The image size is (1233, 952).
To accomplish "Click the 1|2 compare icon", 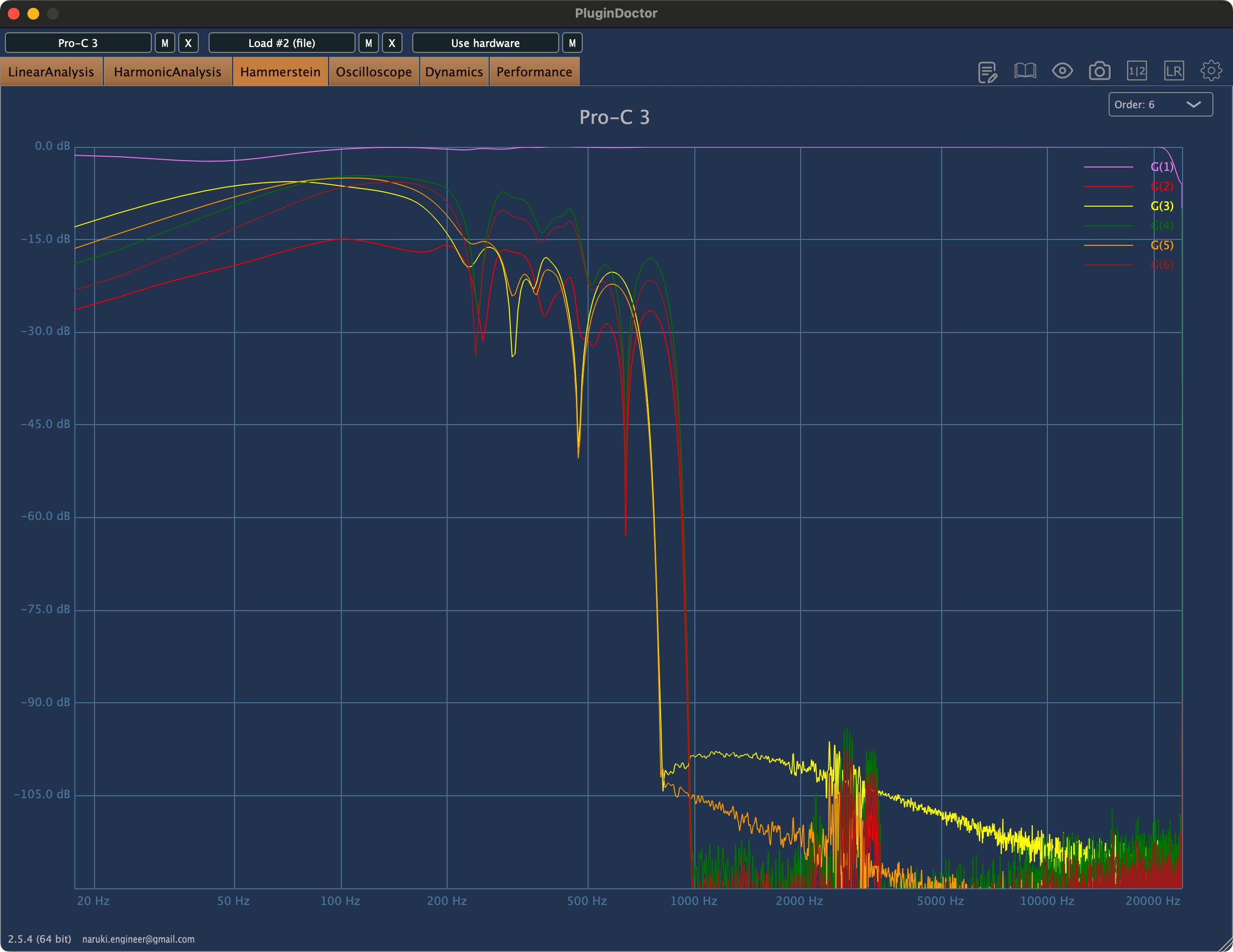I will (x=1137, y=71).
